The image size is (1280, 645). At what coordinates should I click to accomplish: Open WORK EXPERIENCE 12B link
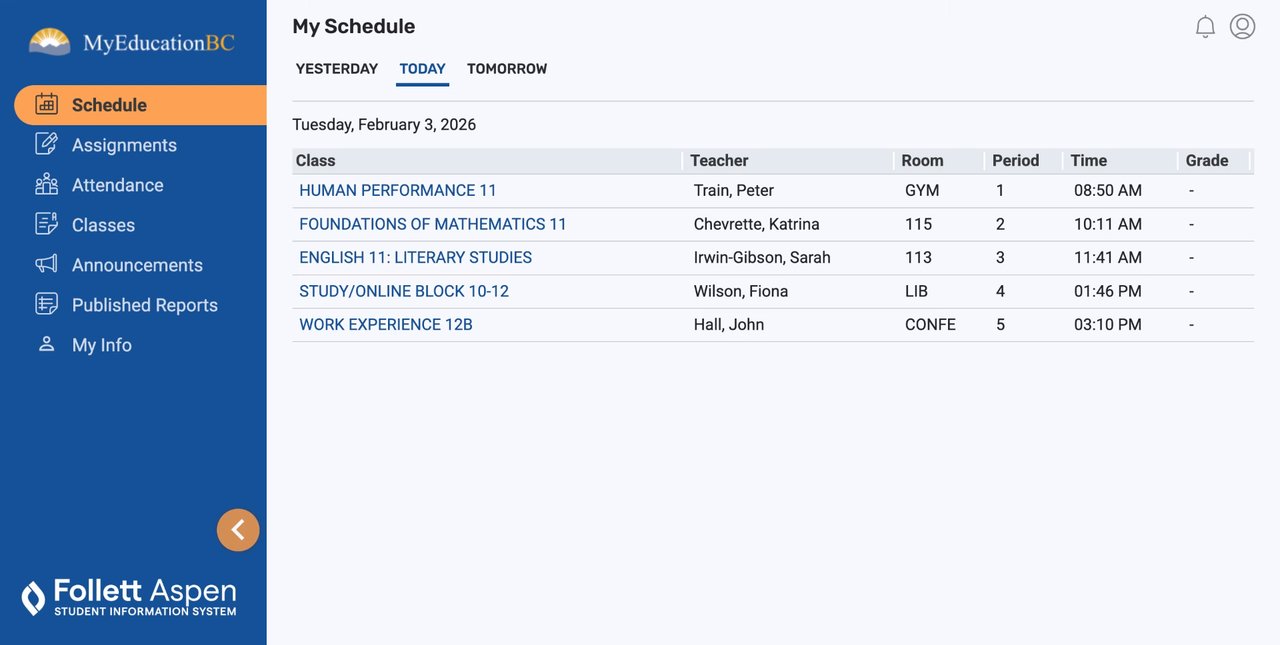(x=386, y=324)
